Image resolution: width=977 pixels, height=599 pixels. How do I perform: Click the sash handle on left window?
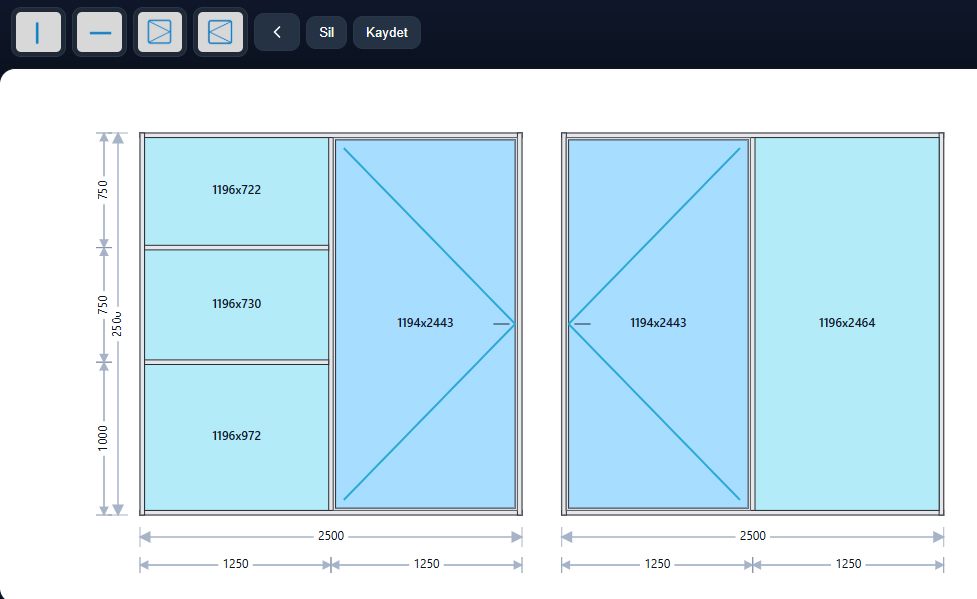502,324
